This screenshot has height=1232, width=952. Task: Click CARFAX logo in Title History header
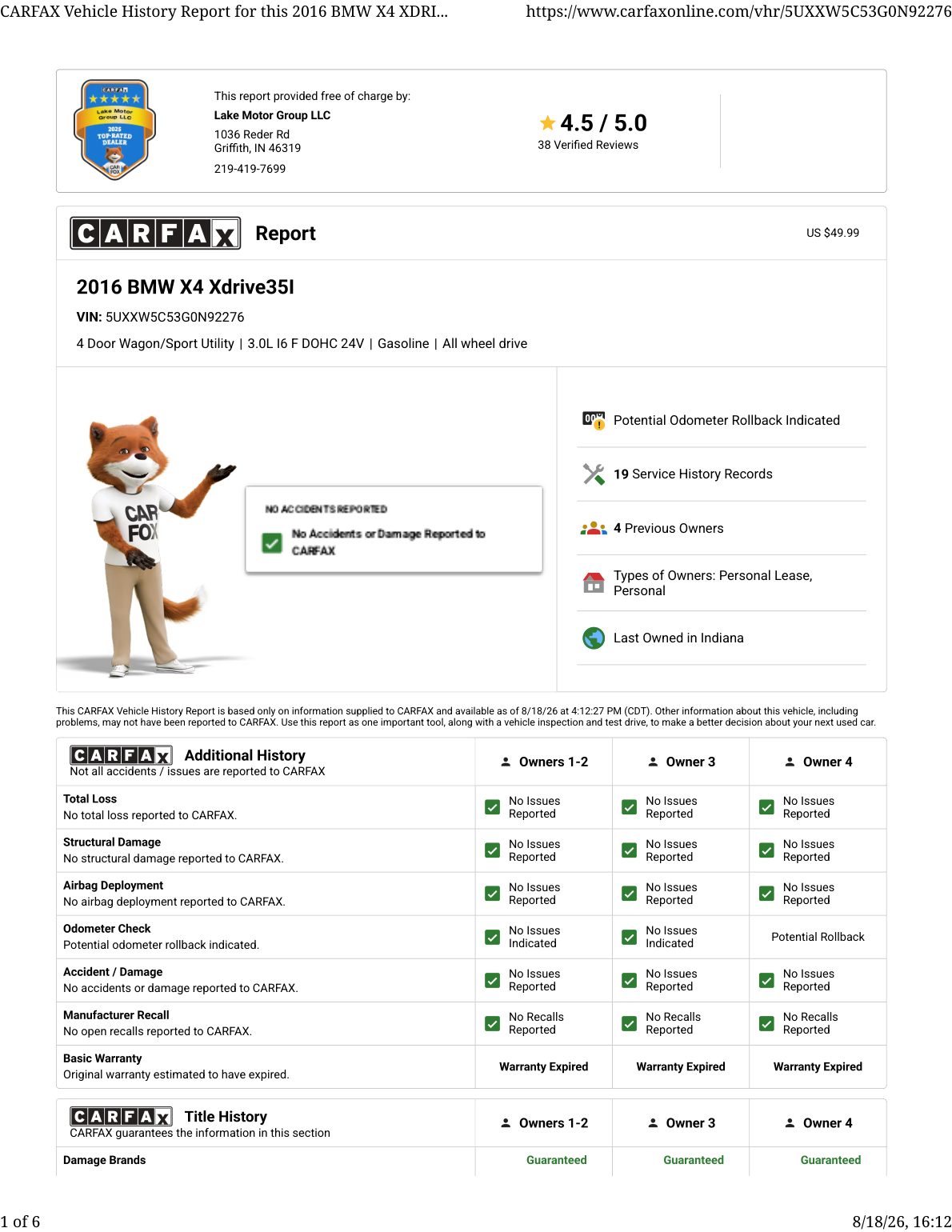point(121,1116)
